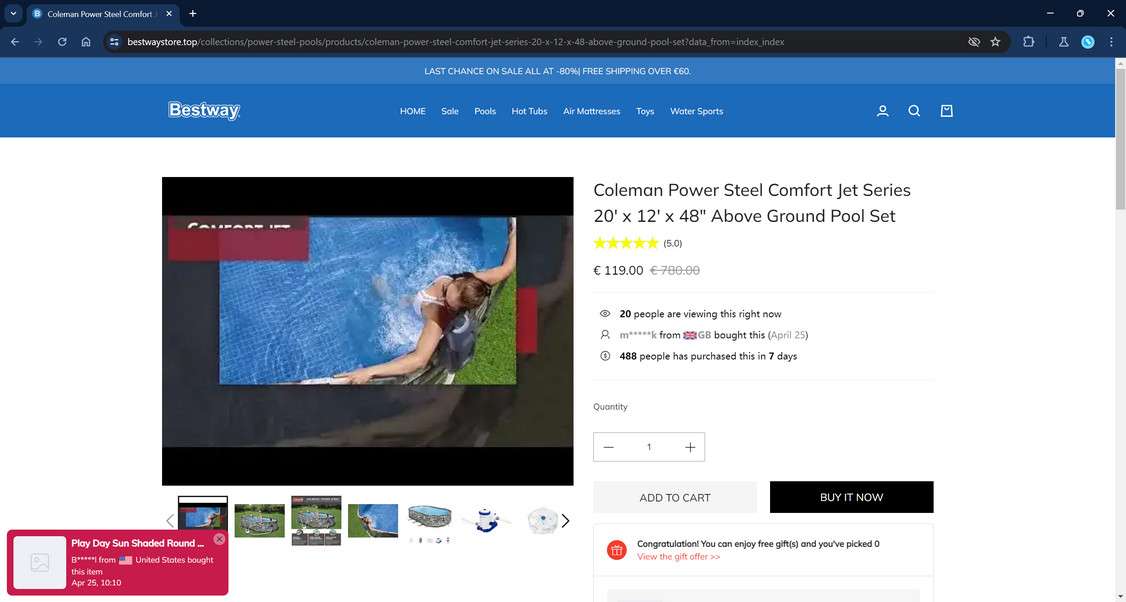Select the fourth pool corner thumbnail

[x=373, y=520]
